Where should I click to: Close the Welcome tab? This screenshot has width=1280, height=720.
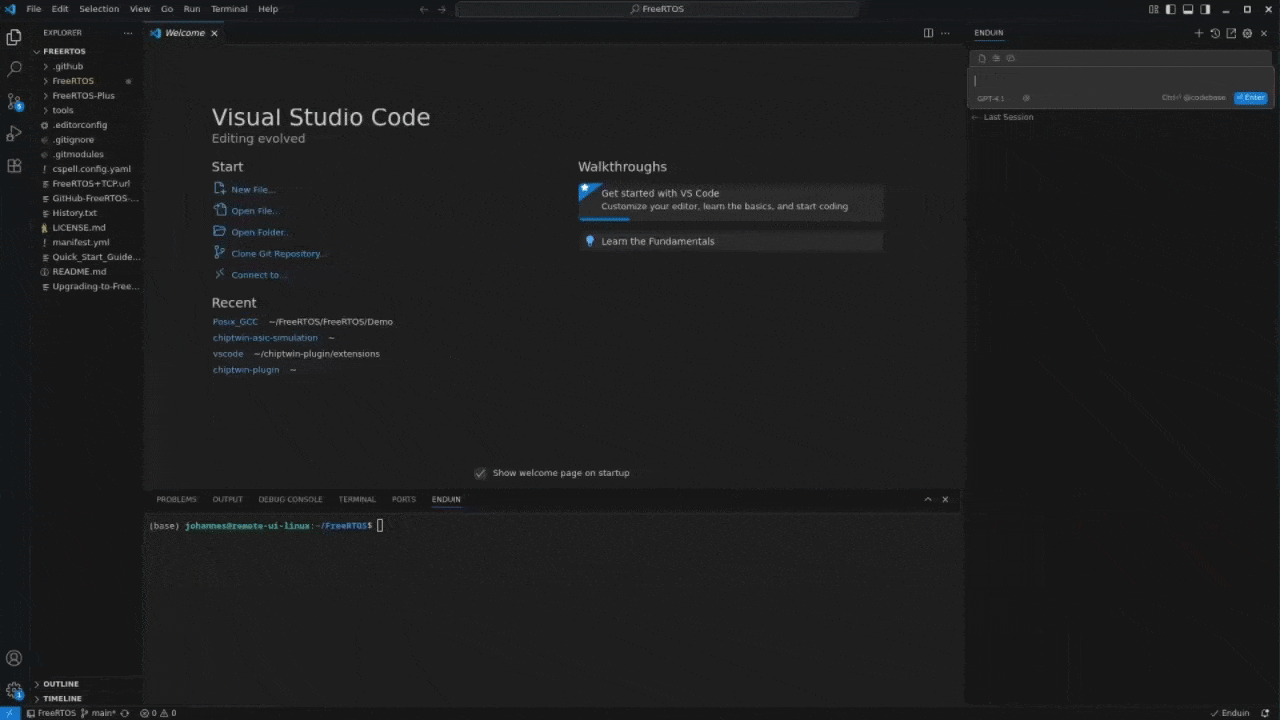(x=214, y=33)
